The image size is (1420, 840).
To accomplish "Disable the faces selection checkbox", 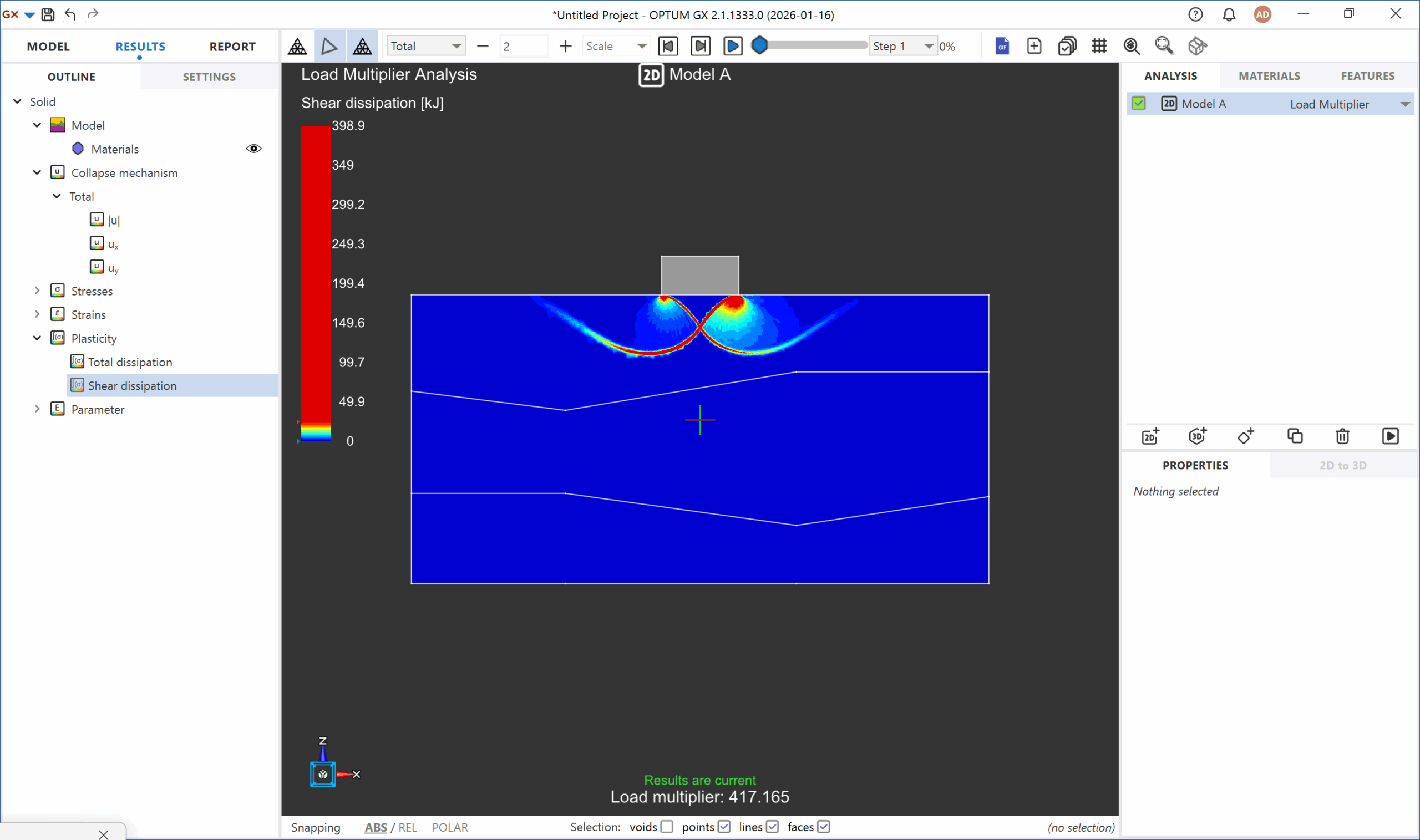I will click(824, 827).
